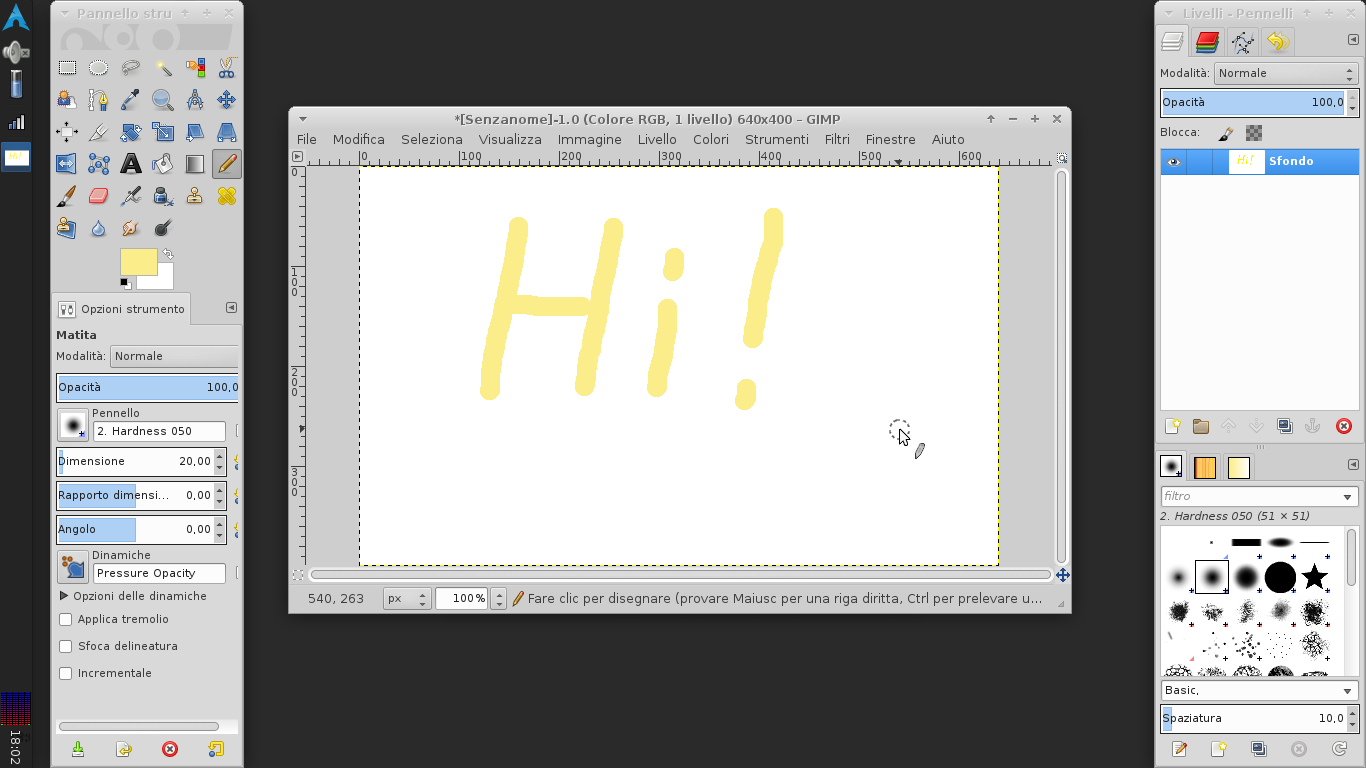Screen dimensions: 1366x768
Task: Select the Paths tool
Action: click(99, 100)
